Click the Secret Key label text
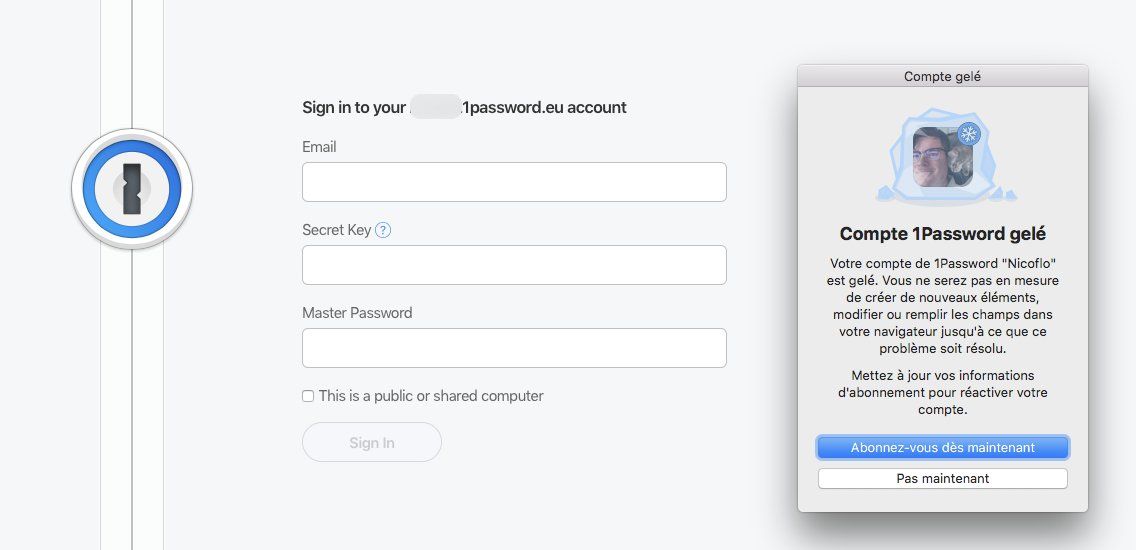Viewport: 1136px width, 550px height. coord(336,230)
